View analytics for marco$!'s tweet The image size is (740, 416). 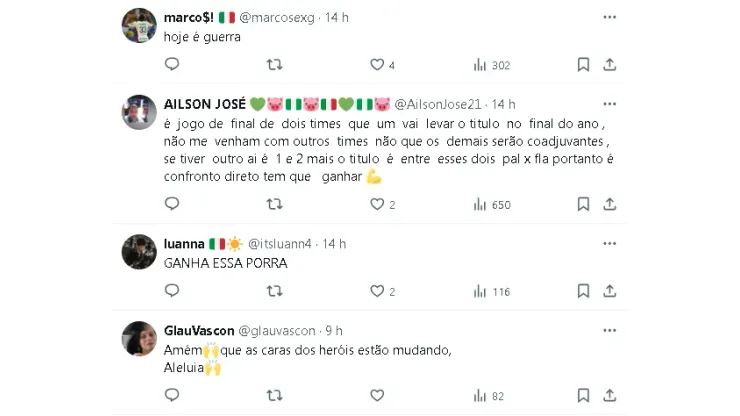[480, 65]
